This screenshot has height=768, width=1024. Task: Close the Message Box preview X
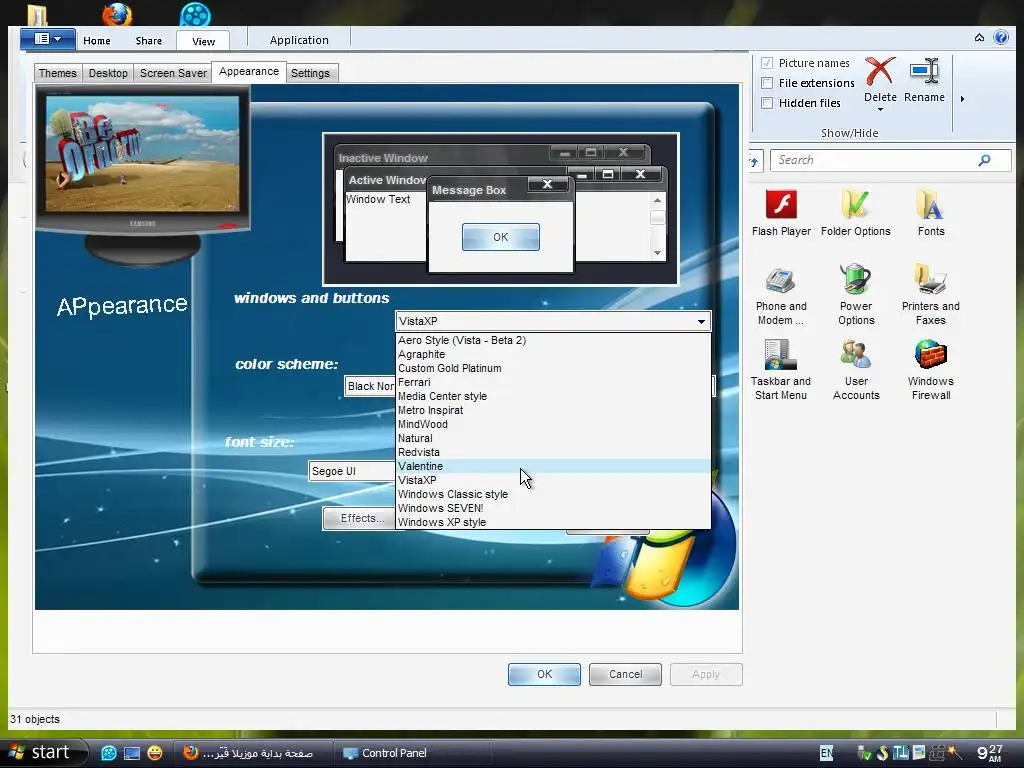click(x=547, y=184)
